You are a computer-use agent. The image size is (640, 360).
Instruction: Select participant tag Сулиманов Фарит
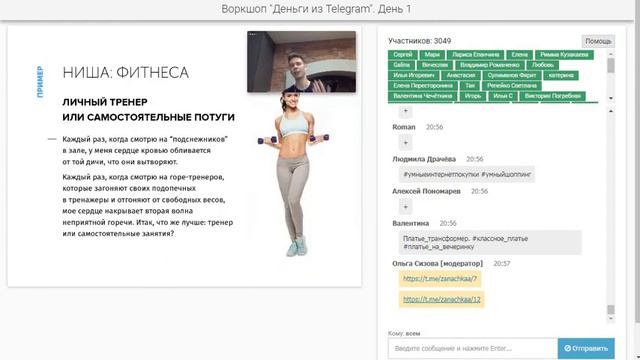511,75
